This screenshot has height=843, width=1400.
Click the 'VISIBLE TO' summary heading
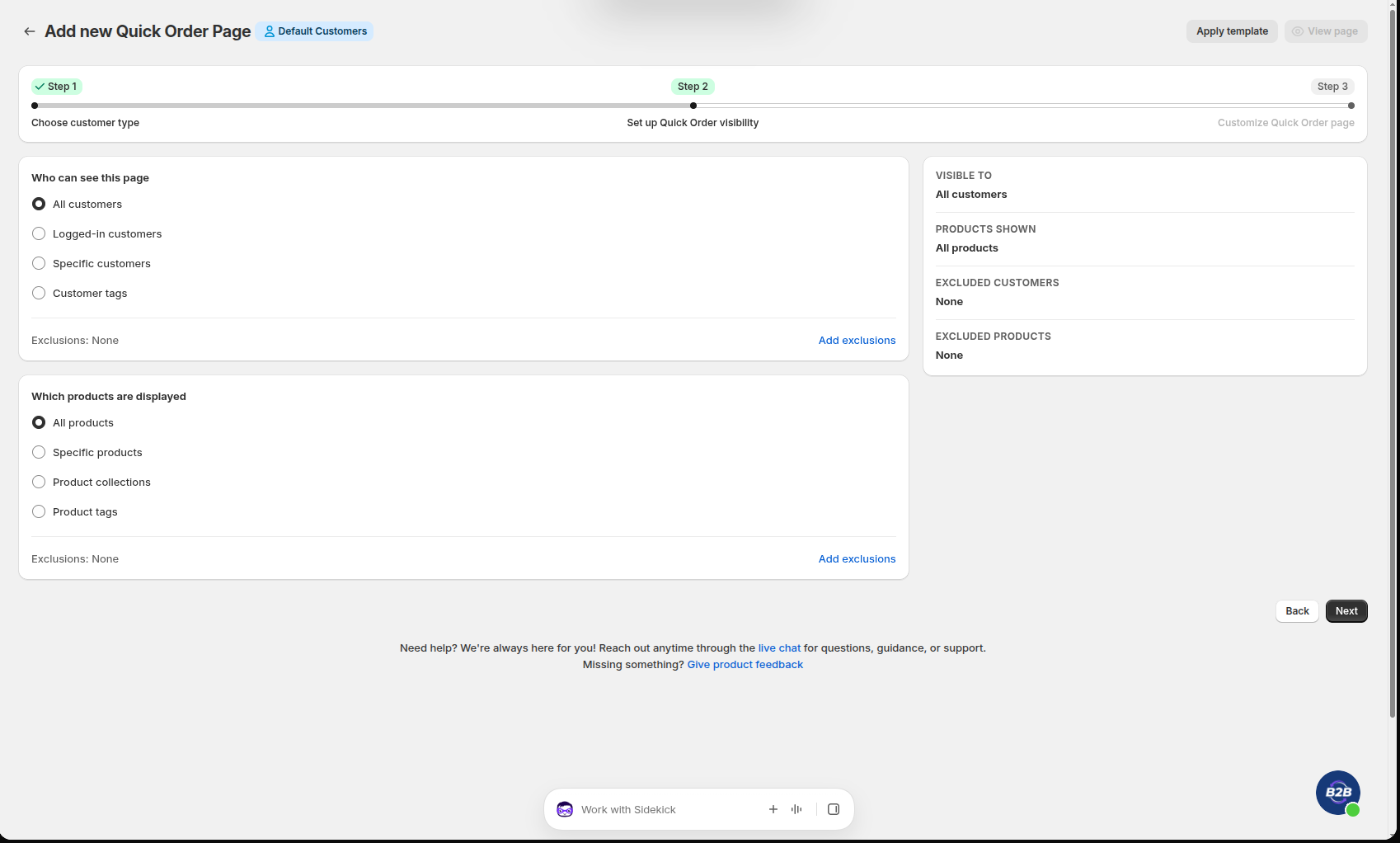963,176
